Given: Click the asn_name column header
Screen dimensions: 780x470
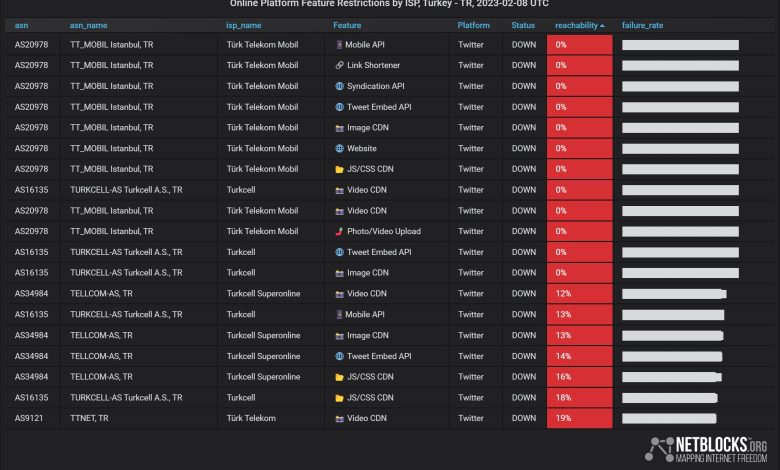Looking at the screenshot, I should tap(91, 25).
